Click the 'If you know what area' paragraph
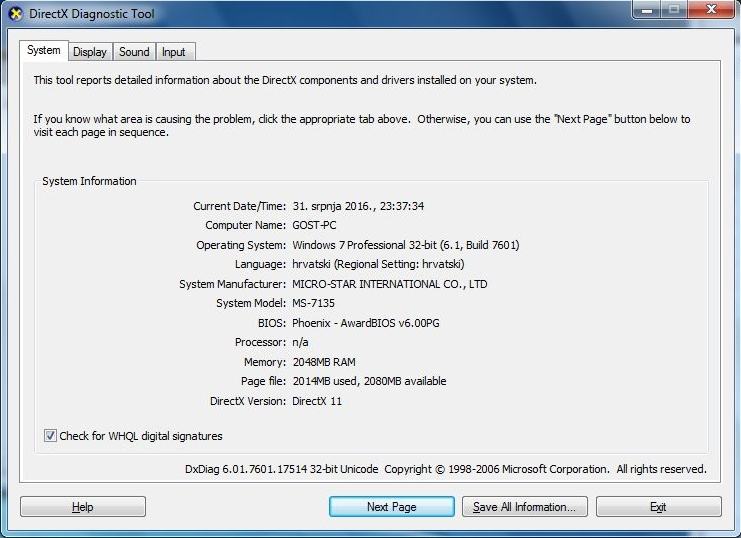This screenshot has height=538, width=741. 362,125
